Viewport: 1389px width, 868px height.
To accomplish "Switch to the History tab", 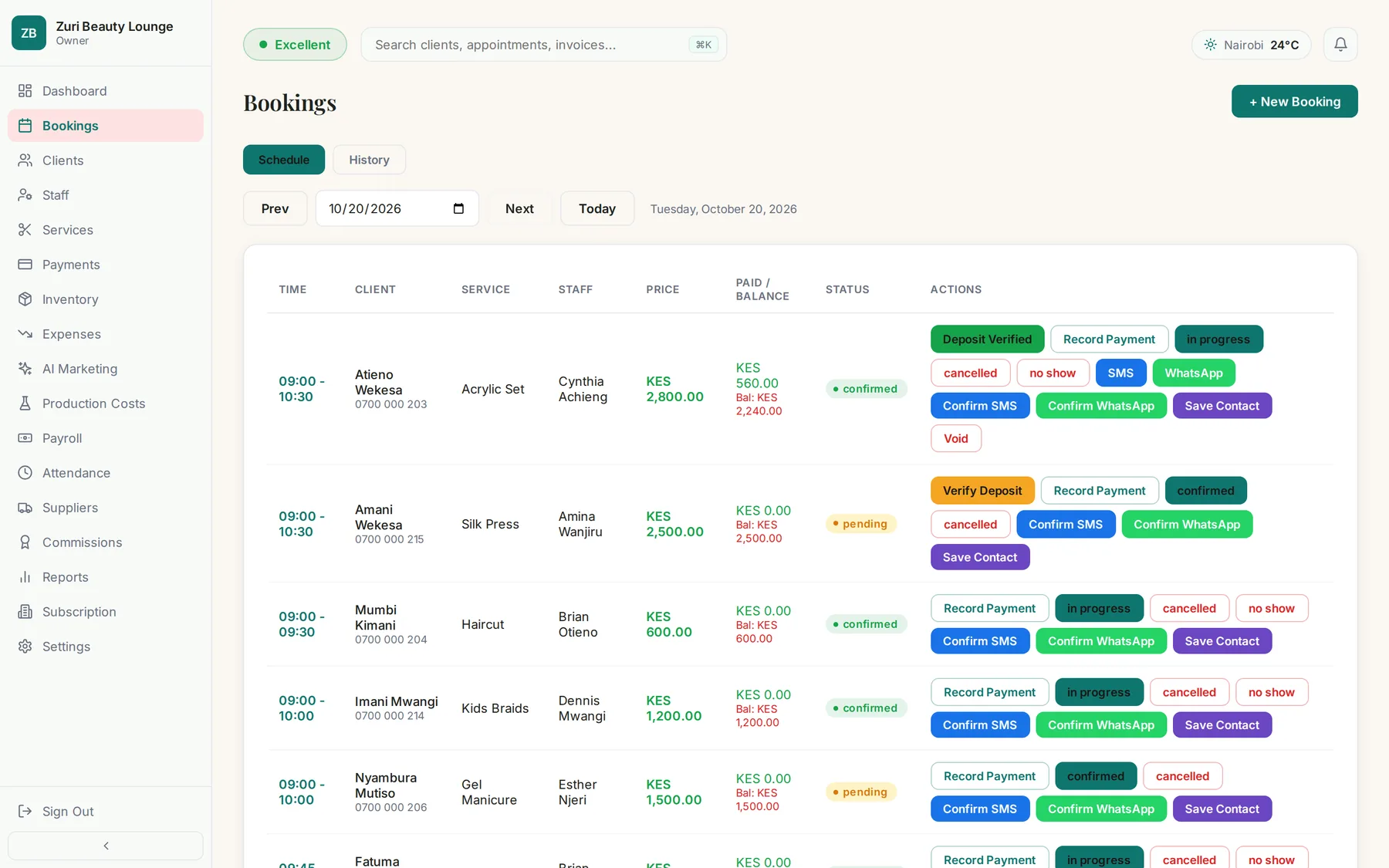I will (369, 160).
